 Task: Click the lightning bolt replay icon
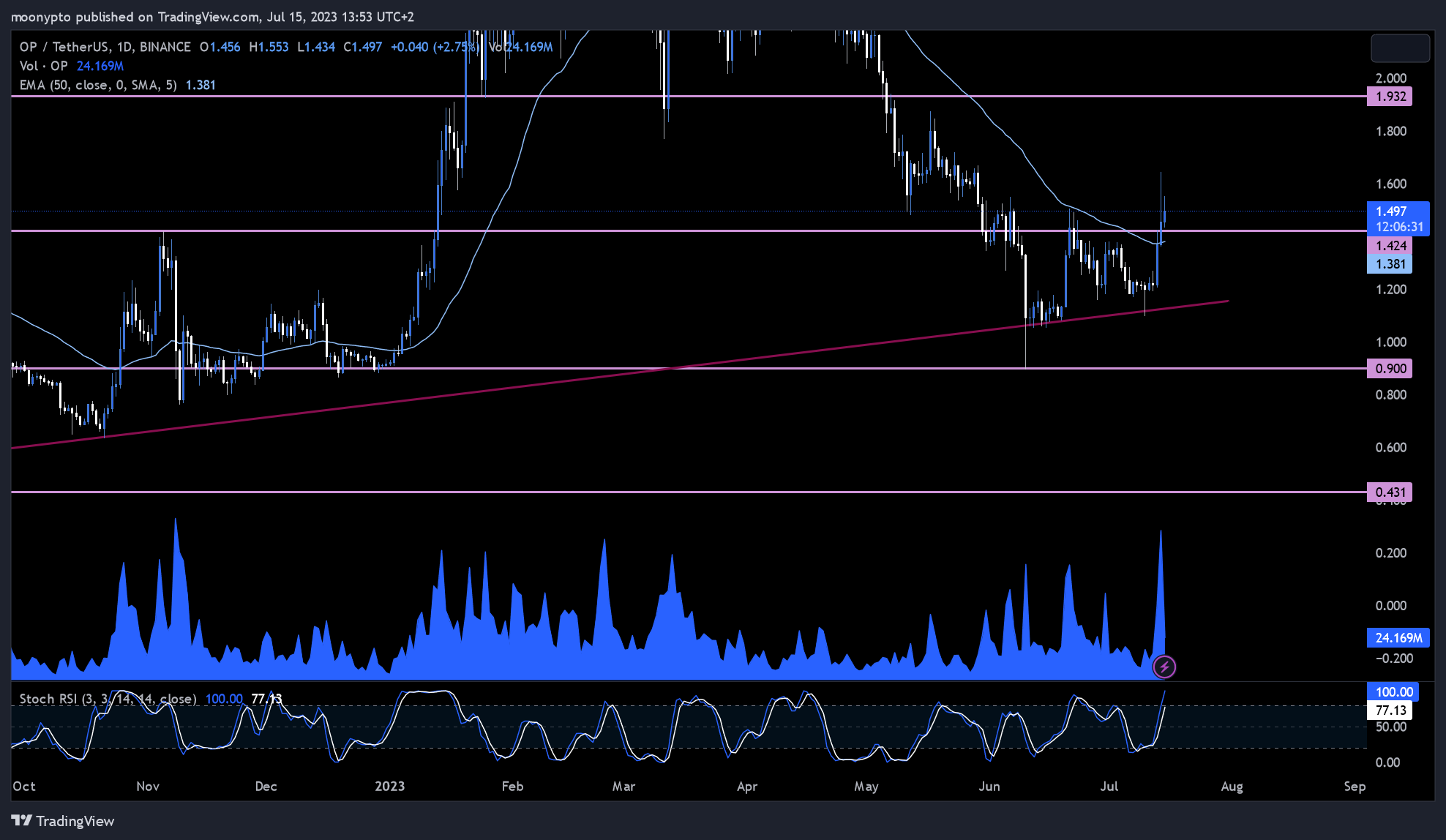[1164, 667]
